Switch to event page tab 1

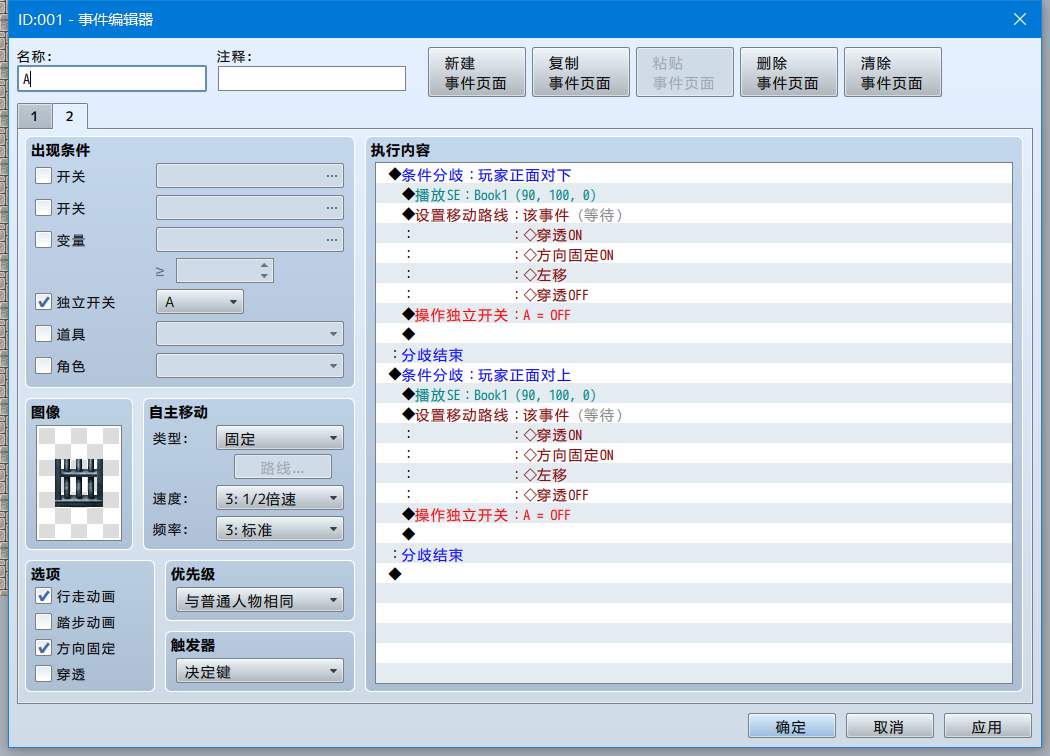[34, 117]
